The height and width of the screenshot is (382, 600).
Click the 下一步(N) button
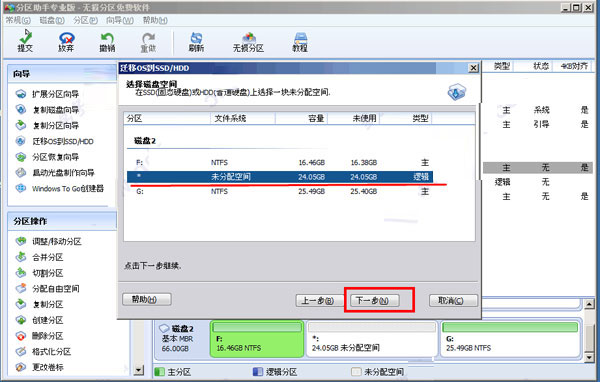click(x=375, y=300)
